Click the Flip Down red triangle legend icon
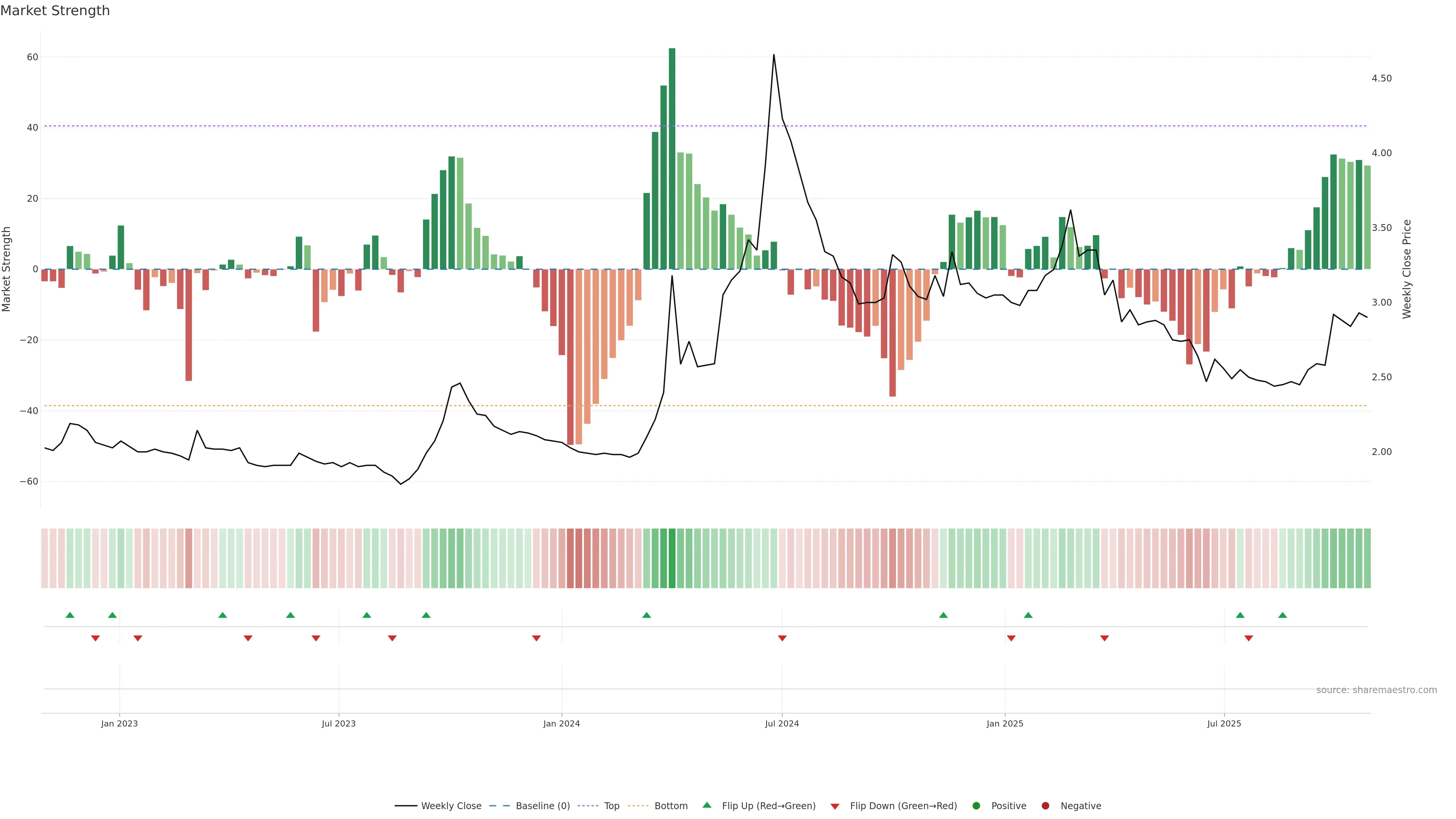1456x819 pixels. 835,806
